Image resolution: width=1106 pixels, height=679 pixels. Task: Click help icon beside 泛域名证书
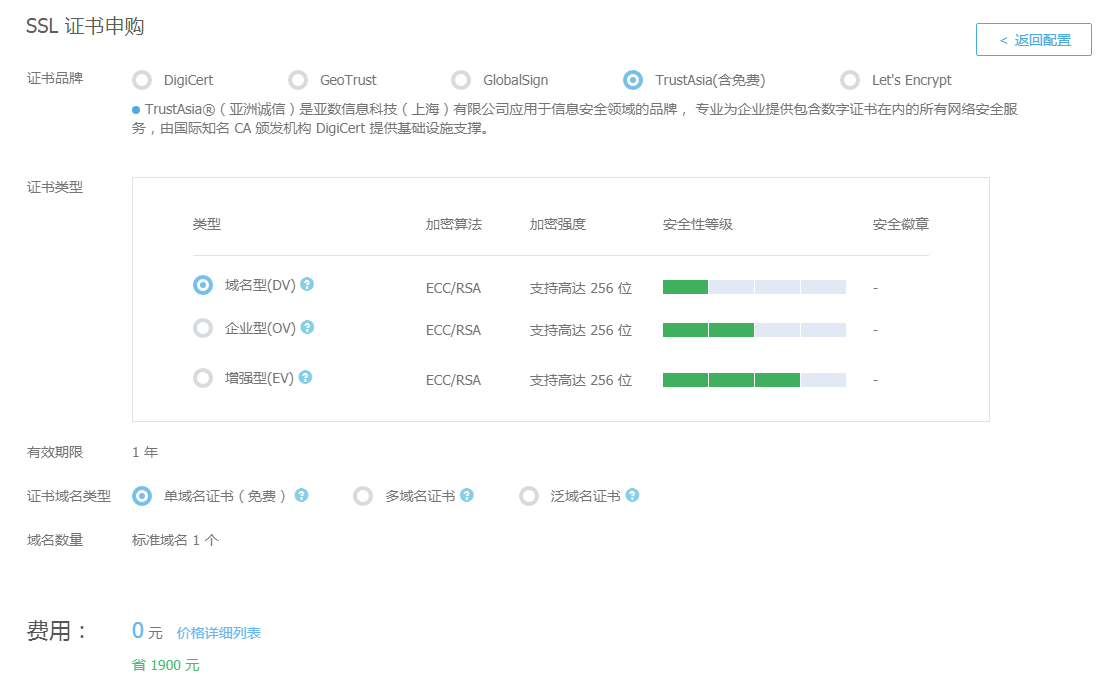point(632,495)
